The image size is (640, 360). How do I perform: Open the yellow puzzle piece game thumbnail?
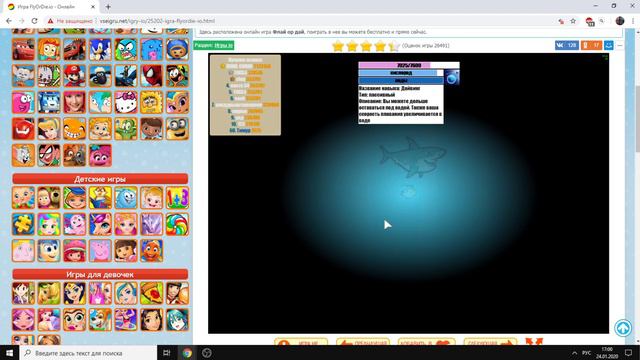point(23,224)
